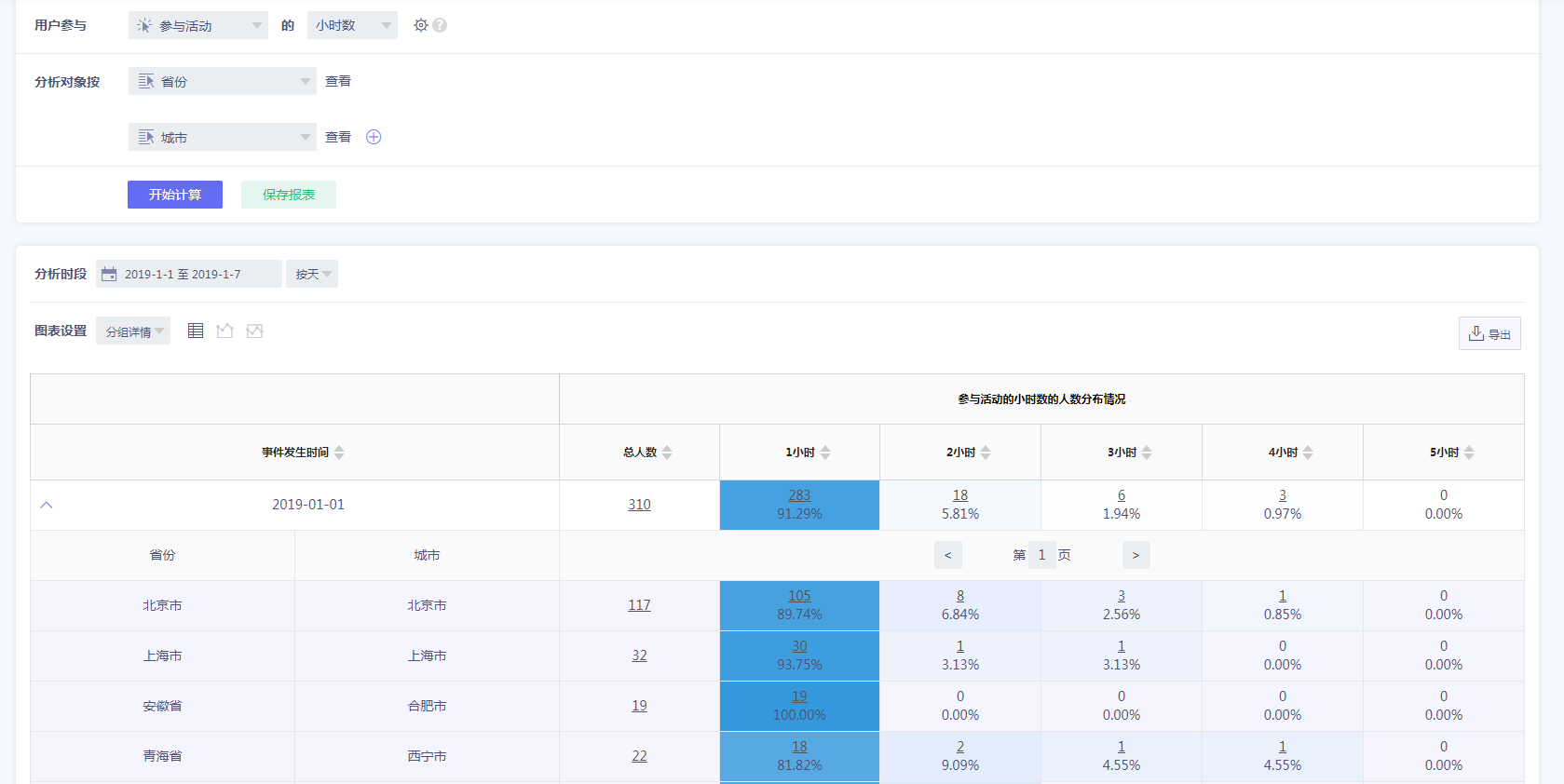This screenshot has width=1564, height=784.
Task: Sort by 总人数 column arrows
Action: click(667, 453)
